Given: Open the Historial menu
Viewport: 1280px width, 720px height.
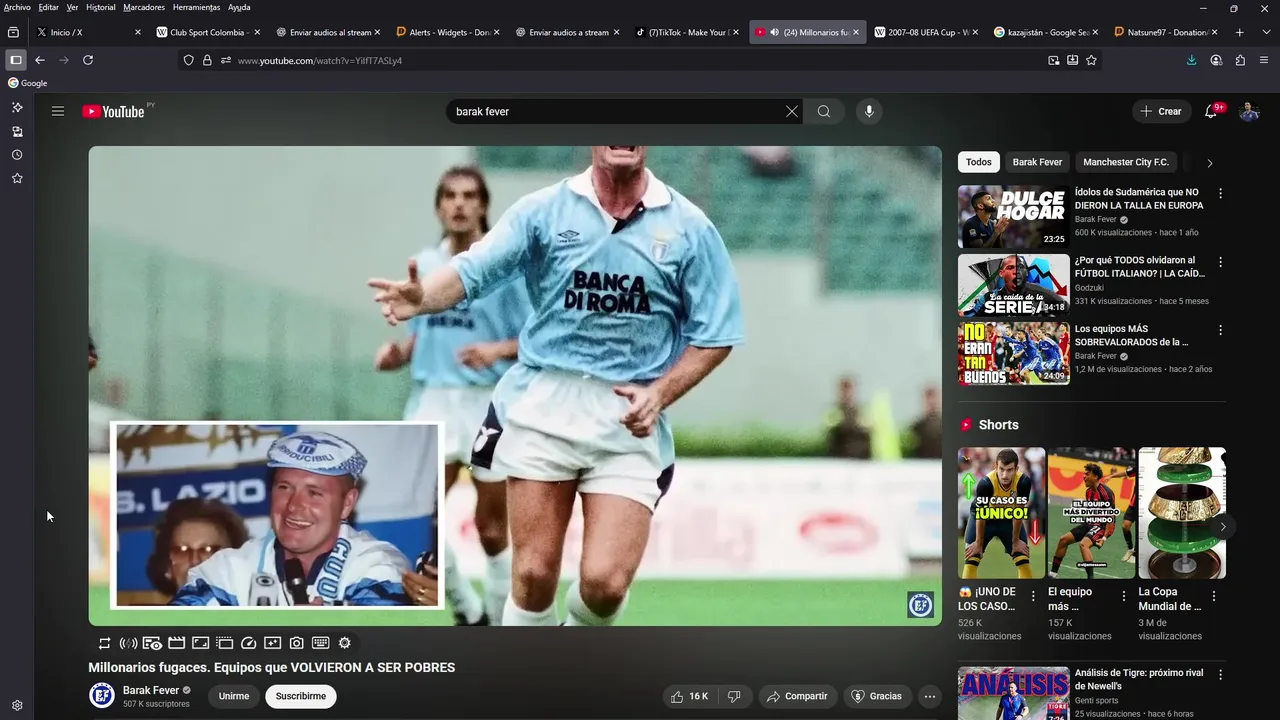Looking at the screenshot, I should click(100, 7).
